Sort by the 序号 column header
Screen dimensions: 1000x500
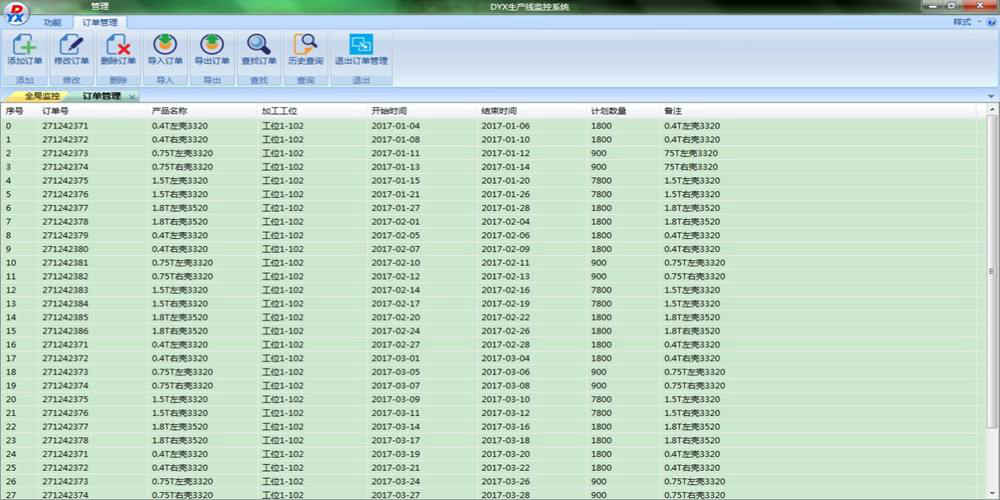[15, 111]
